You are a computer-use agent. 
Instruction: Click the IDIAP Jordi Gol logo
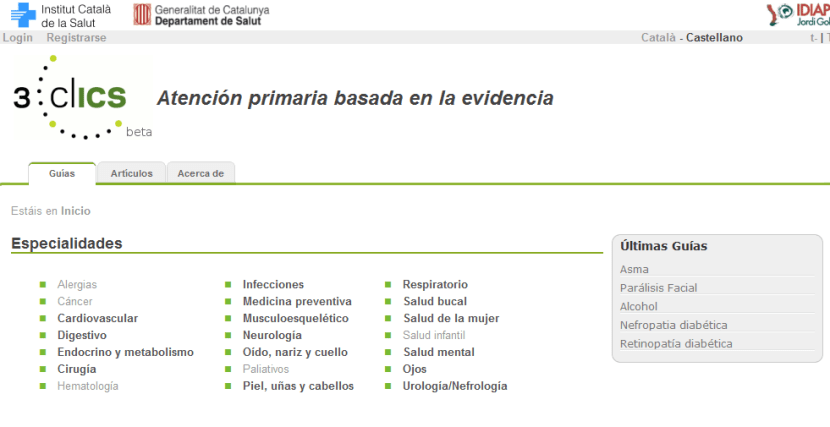[x=797, y=15]
